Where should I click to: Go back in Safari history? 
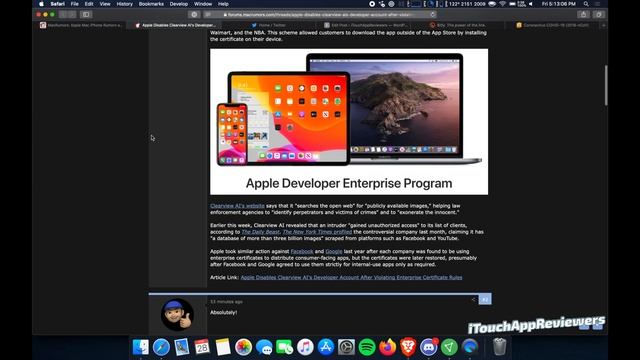point(63,14)
